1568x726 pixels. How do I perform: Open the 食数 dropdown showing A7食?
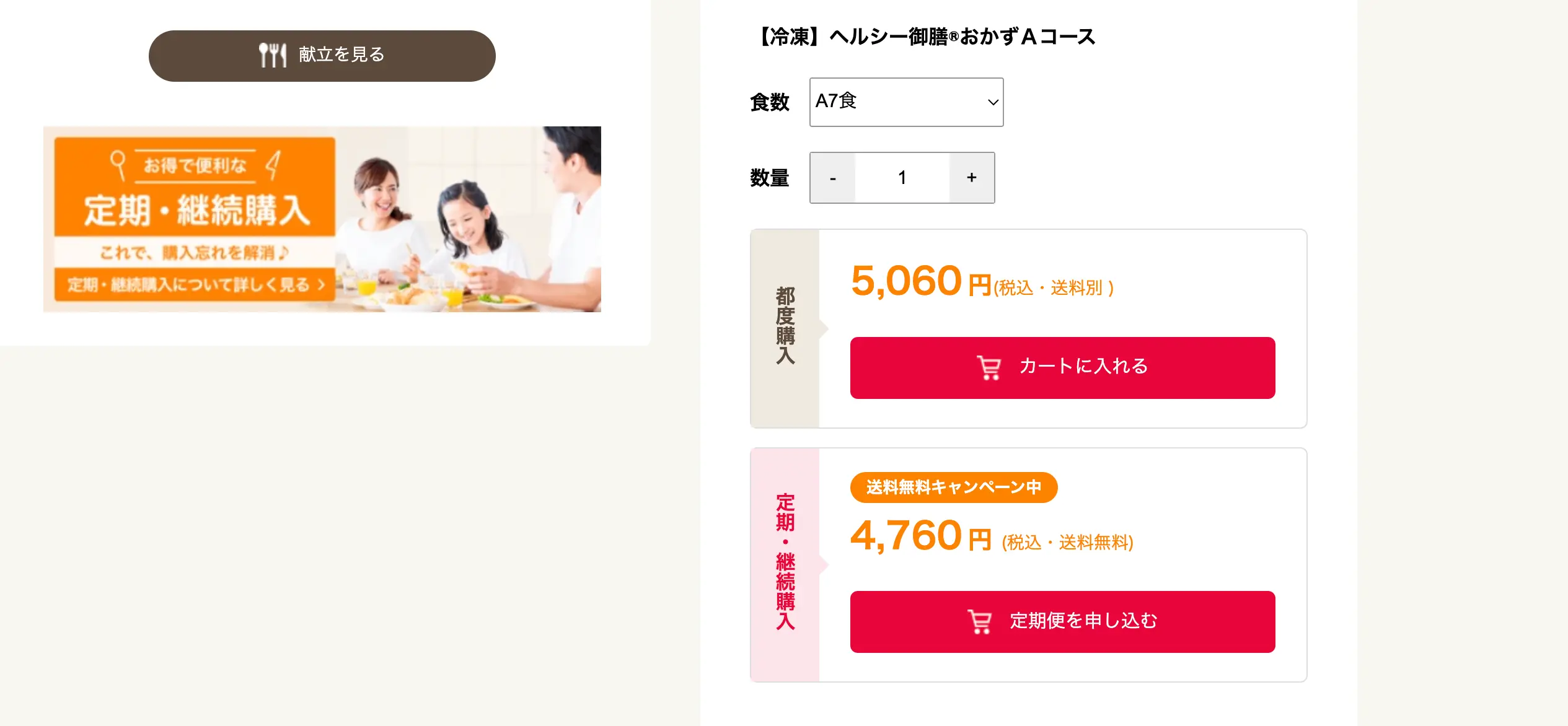[x=906, y=102]
